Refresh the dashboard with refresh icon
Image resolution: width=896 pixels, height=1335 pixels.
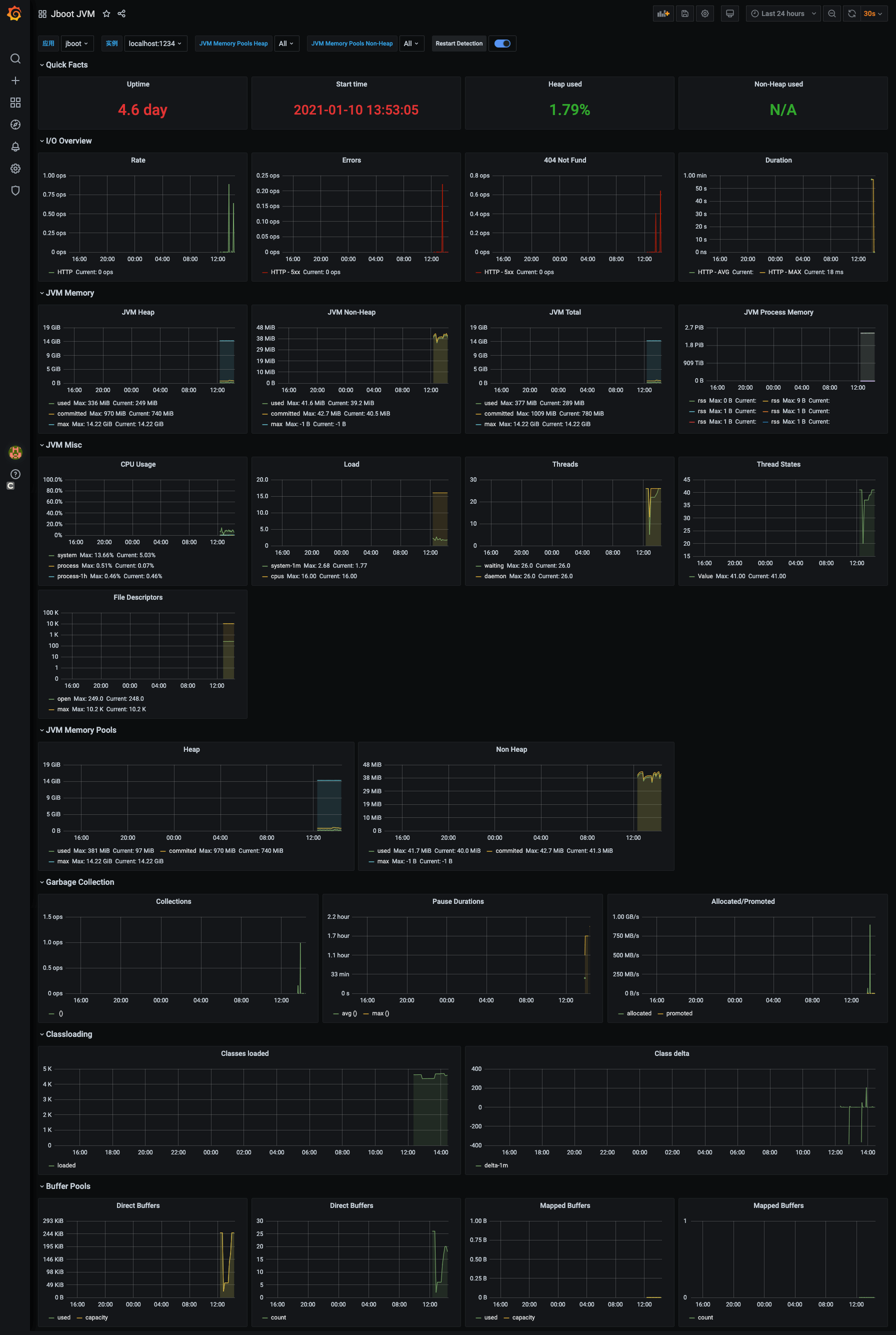point(851,14)
